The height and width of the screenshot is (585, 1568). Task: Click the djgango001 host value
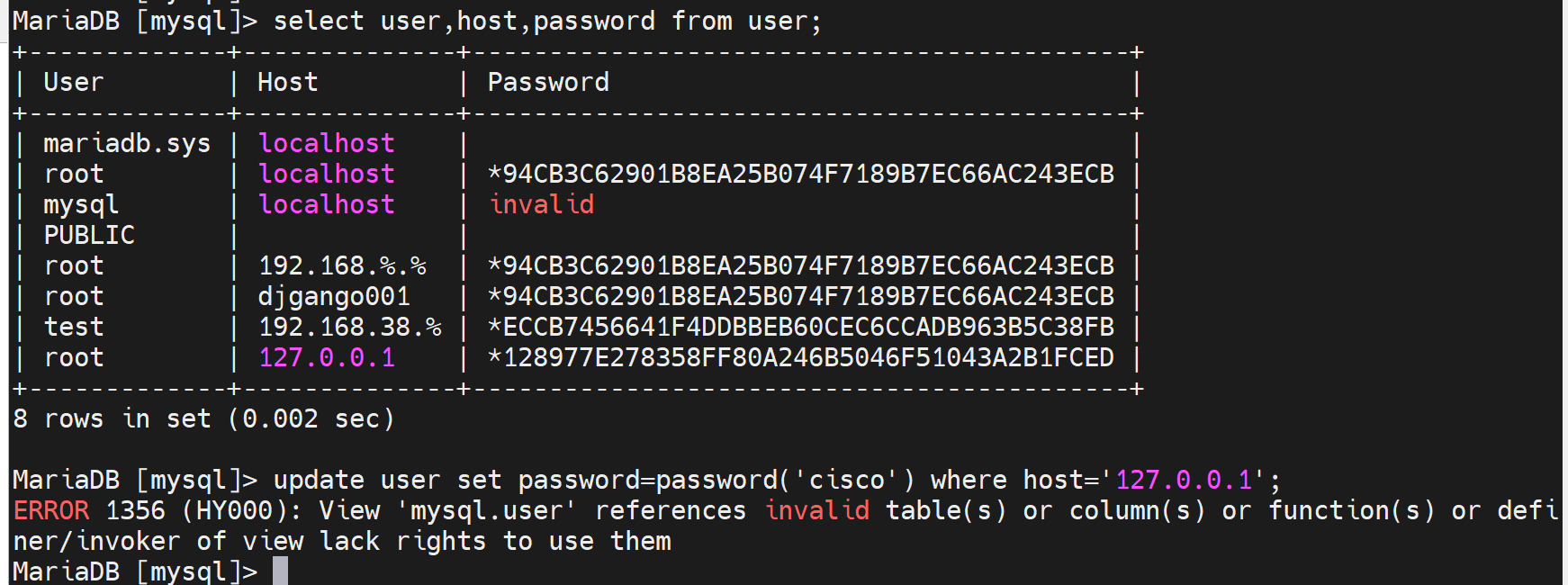334,297
